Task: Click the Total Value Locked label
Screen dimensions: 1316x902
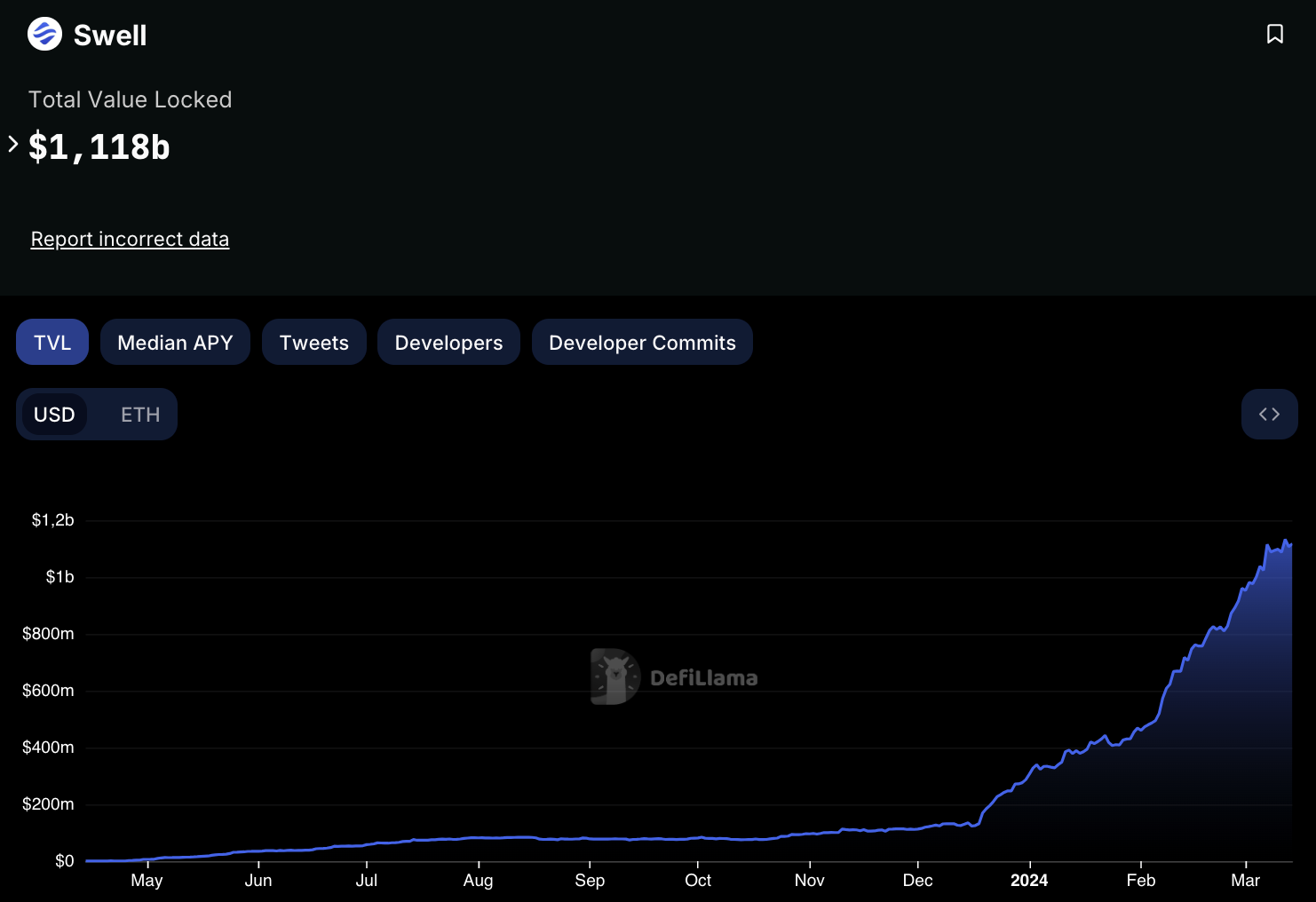Action: [130, 99]
